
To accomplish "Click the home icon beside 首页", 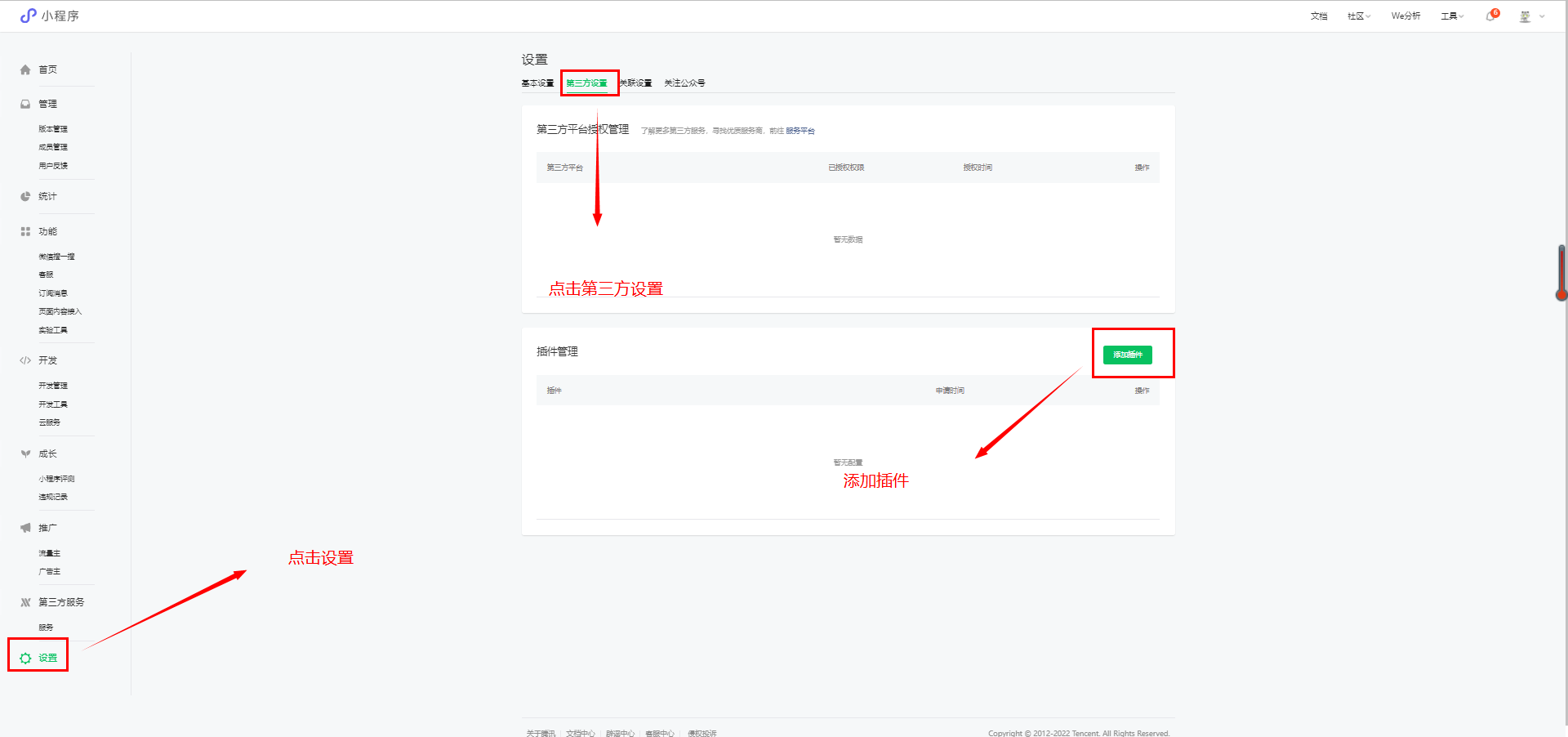I will point(25,69).
